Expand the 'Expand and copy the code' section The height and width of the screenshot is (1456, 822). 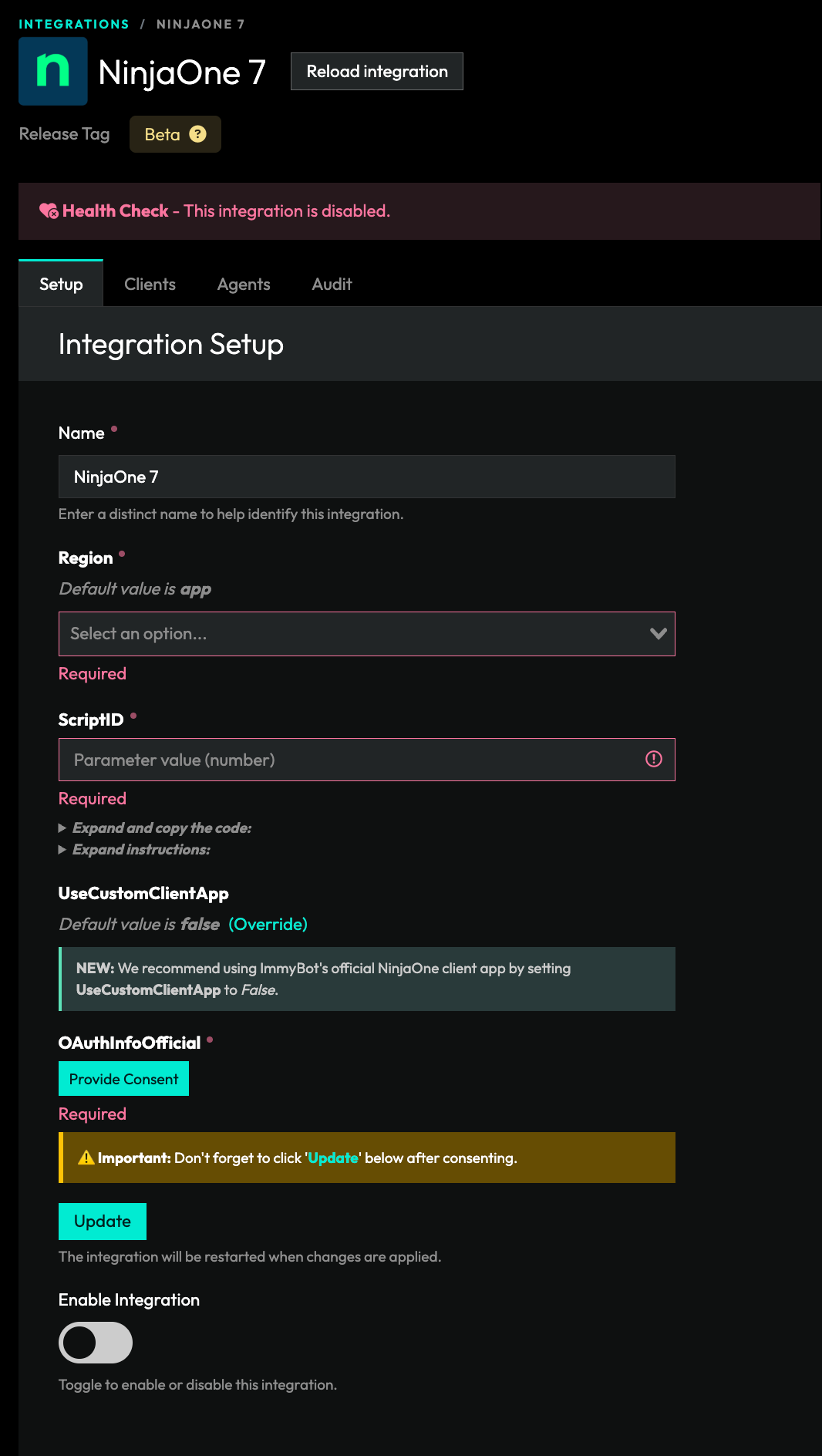[161, 828]
